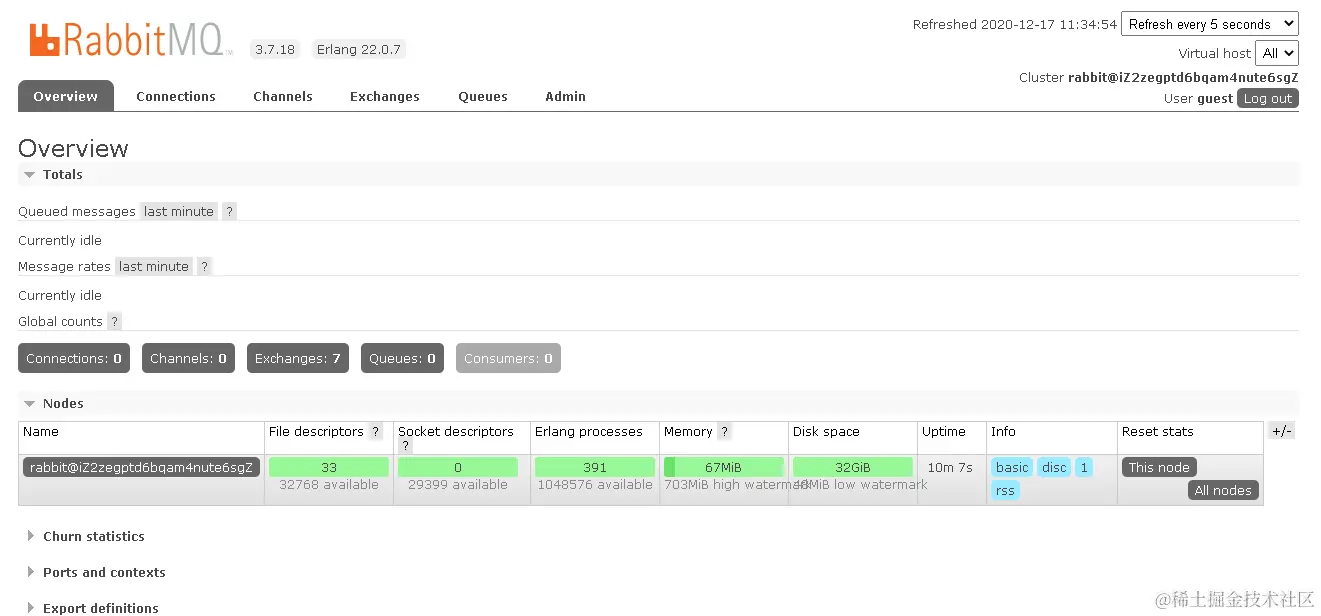
Task: Open help for Socket descriptors column
Action: click(x=406, y=446)
